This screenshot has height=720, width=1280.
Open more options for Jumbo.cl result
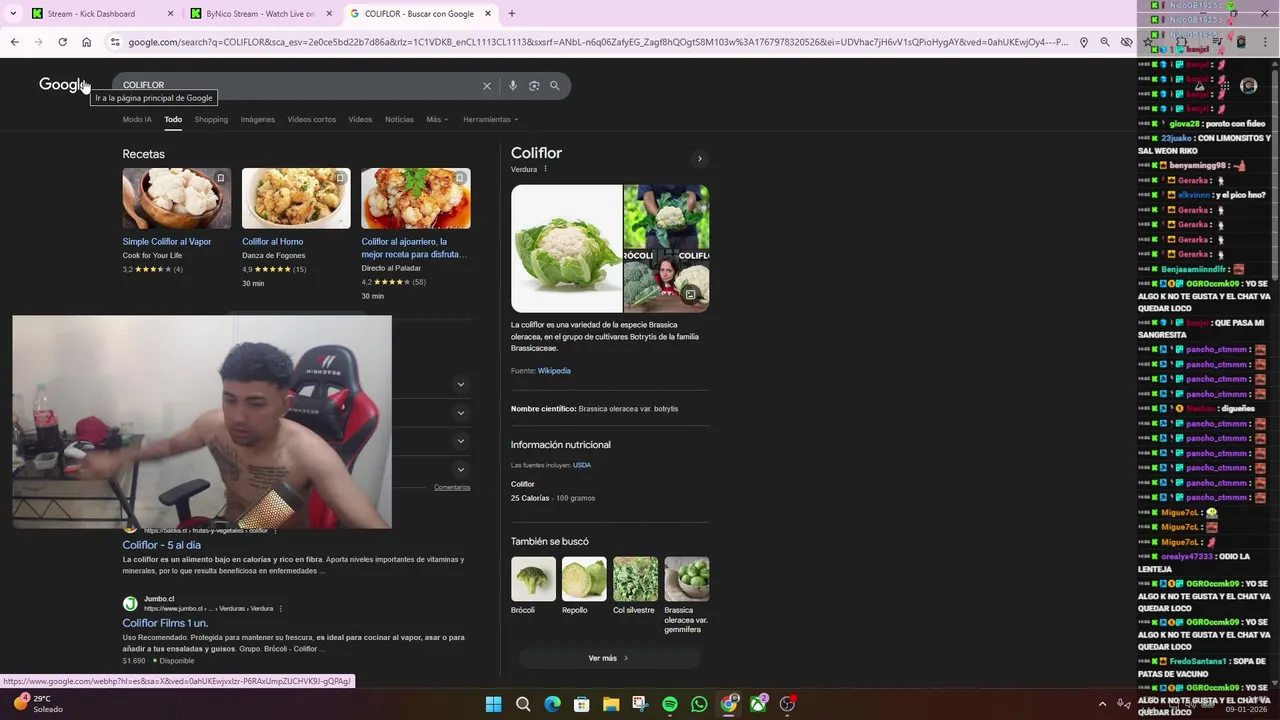281,608
